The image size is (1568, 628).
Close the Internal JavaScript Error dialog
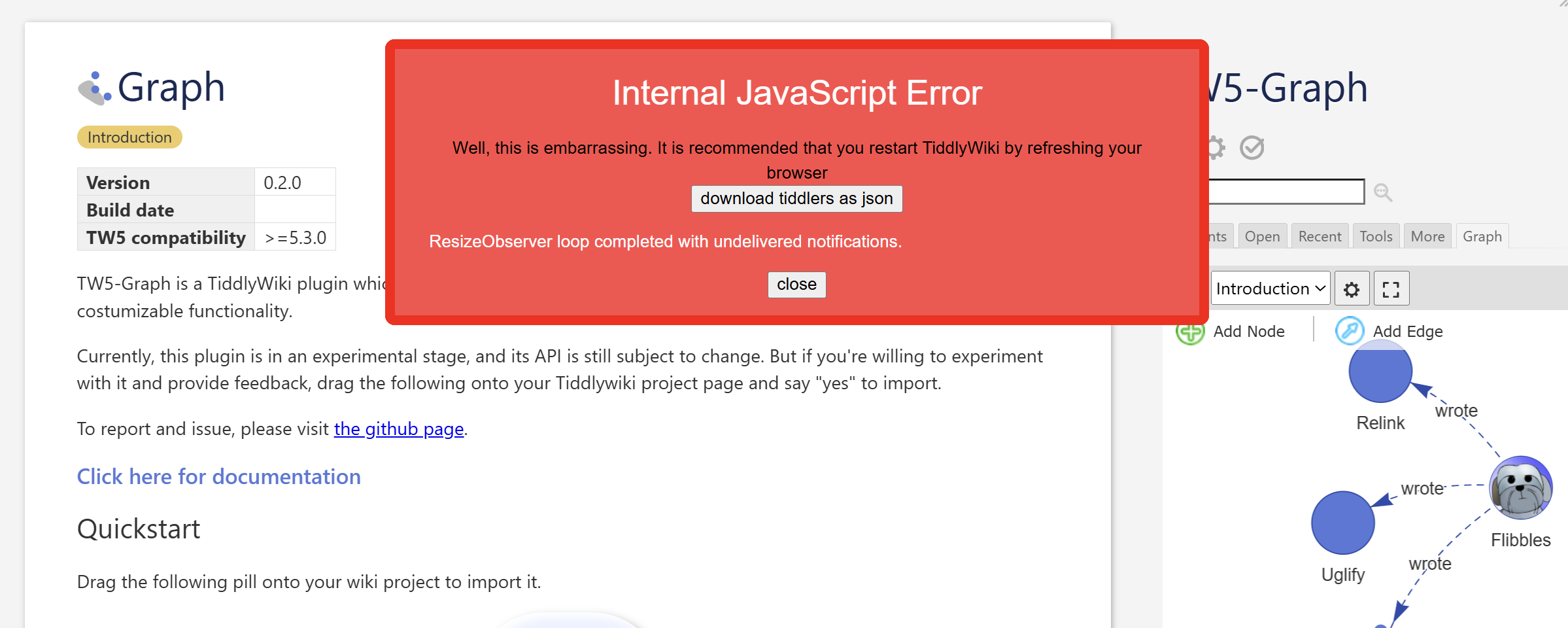tap(796, 285)
